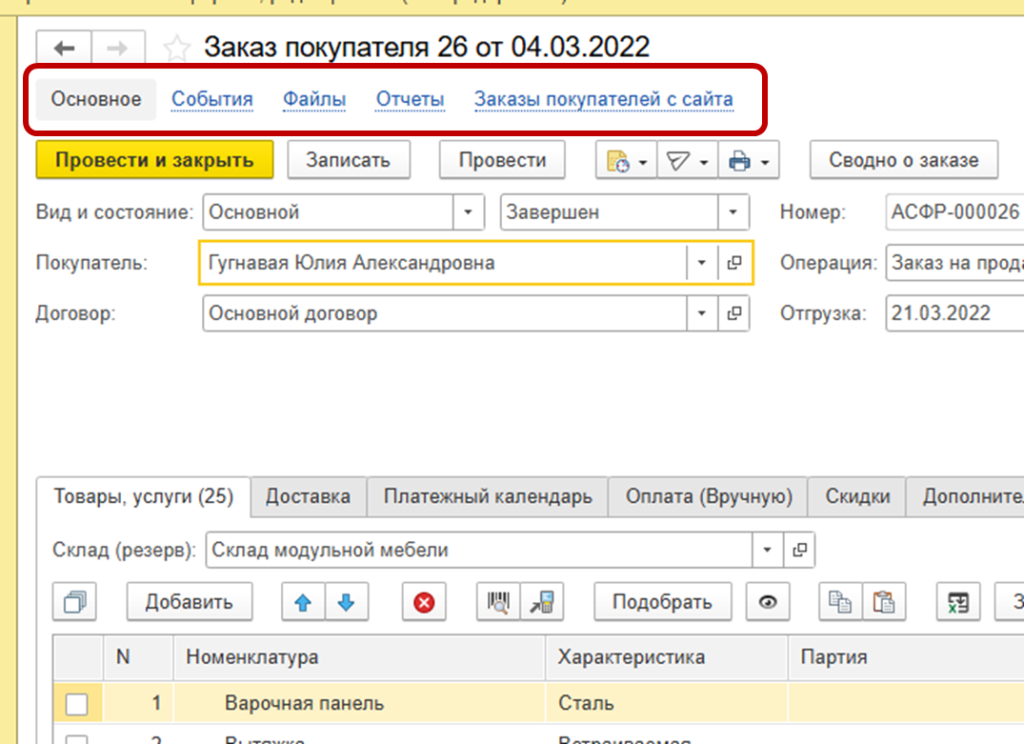This screenshot has width=1024, height=744.
Task: Click the barcode search icon
Action: point(499,602)
